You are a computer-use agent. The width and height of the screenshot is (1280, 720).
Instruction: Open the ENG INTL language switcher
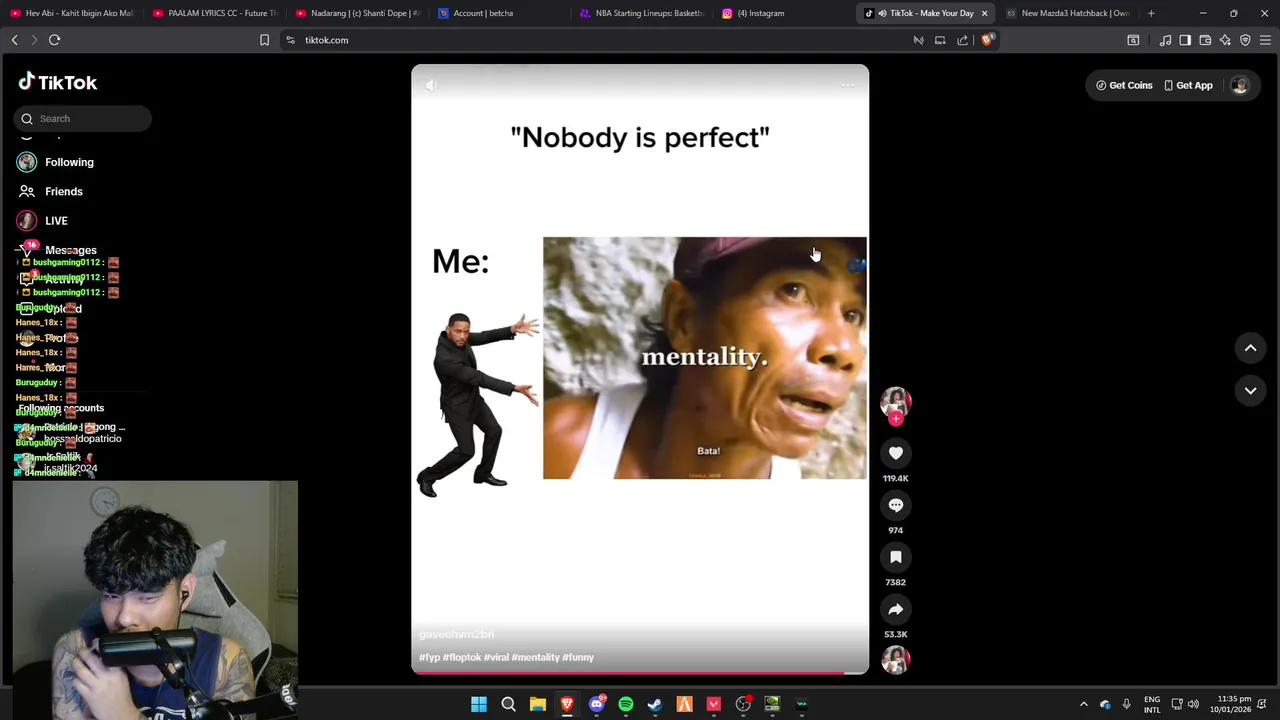1152,704
